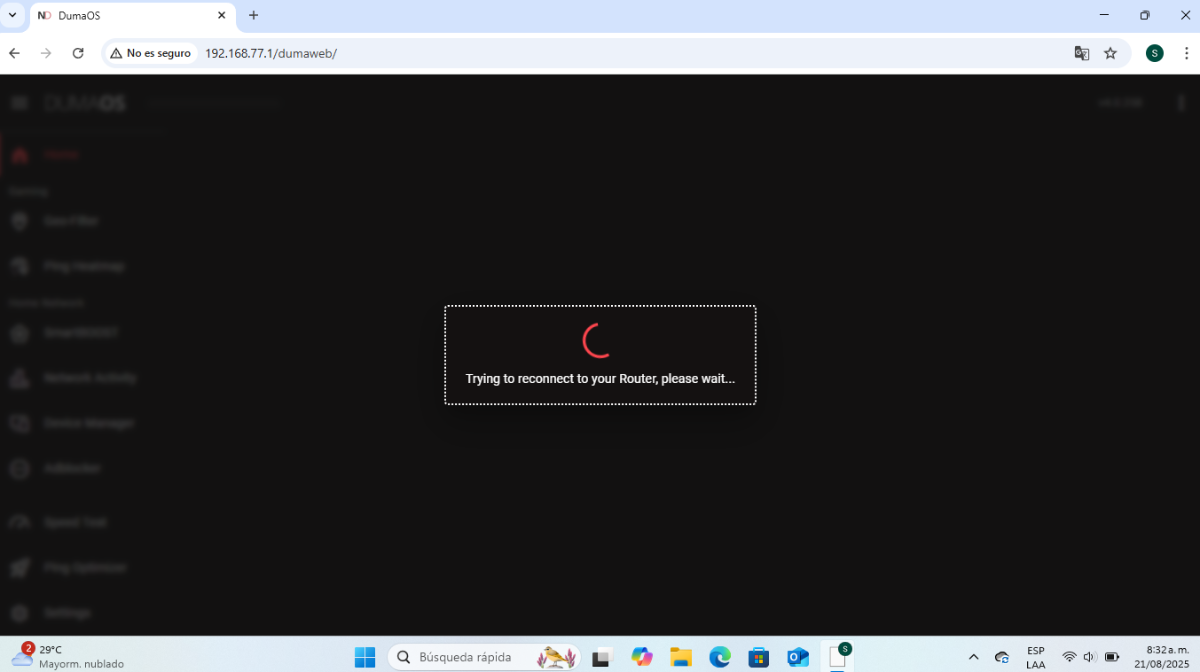
Task: Open Outlook from the taskbar
Action: coord(798,657)
